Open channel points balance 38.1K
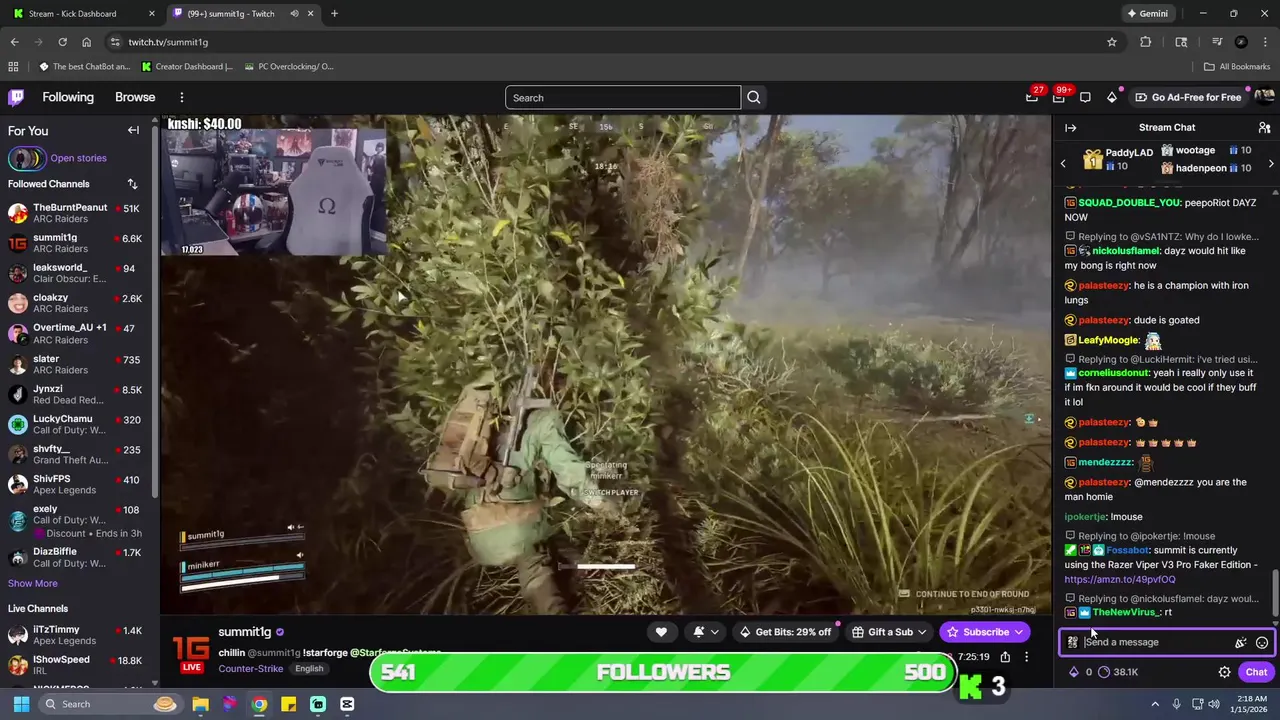This screenshot has height=720, width=1280. coord(1118,672)
